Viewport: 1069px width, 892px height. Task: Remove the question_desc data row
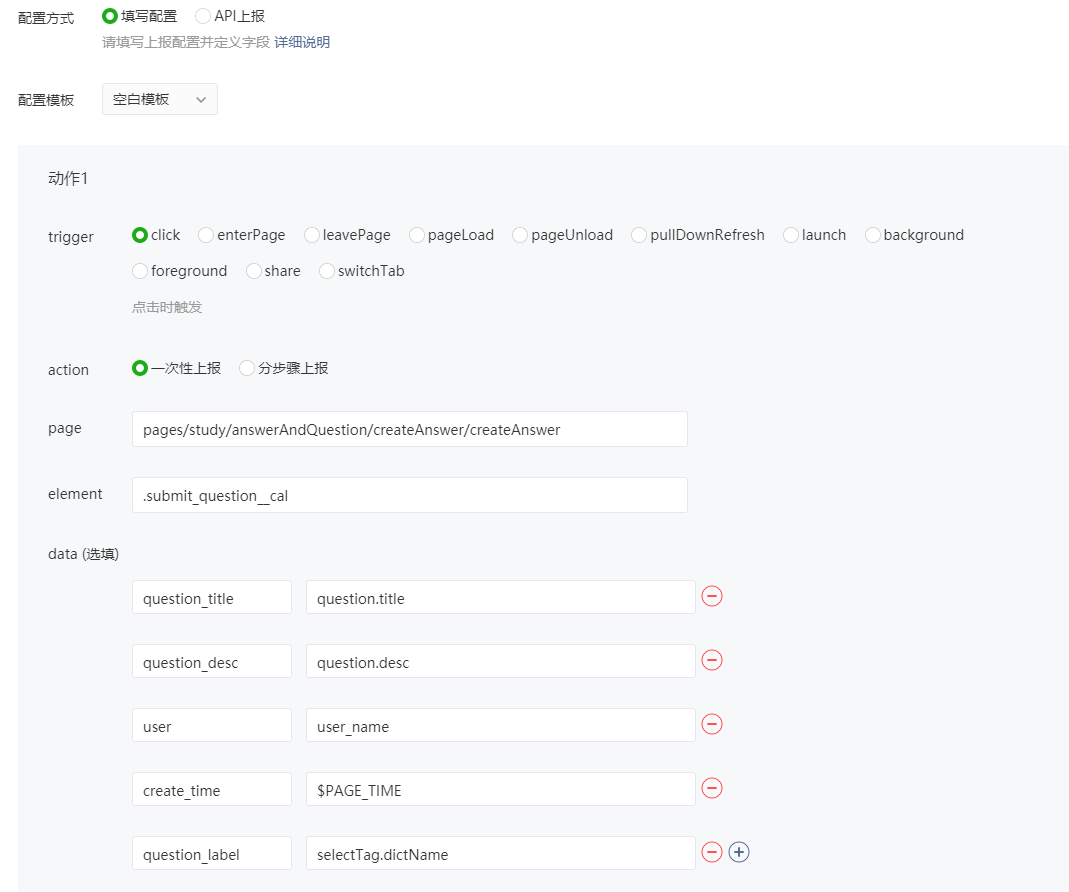(712, 661)
